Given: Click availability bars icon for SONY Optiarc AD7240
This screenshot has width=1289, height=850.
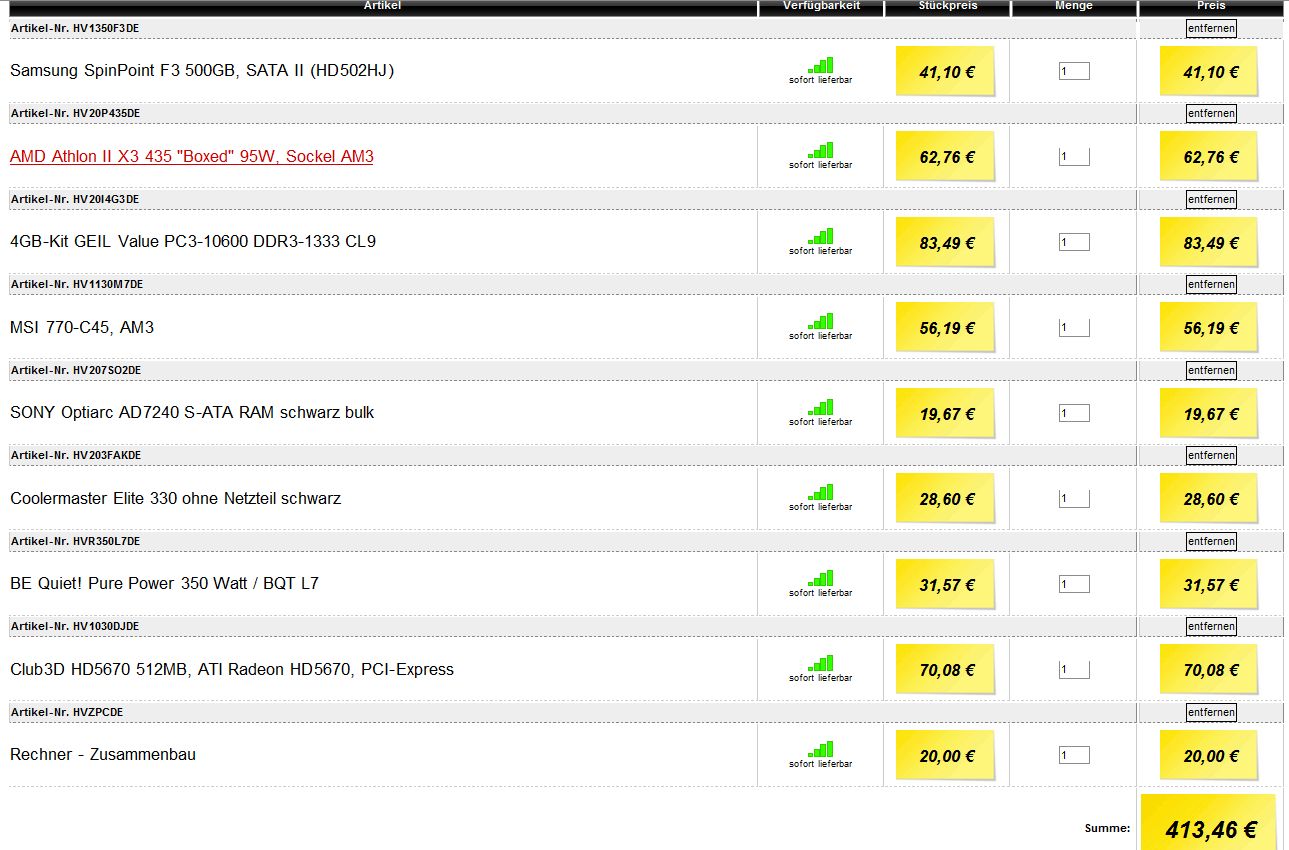Looking at the screenshot, I should [821, 407].
